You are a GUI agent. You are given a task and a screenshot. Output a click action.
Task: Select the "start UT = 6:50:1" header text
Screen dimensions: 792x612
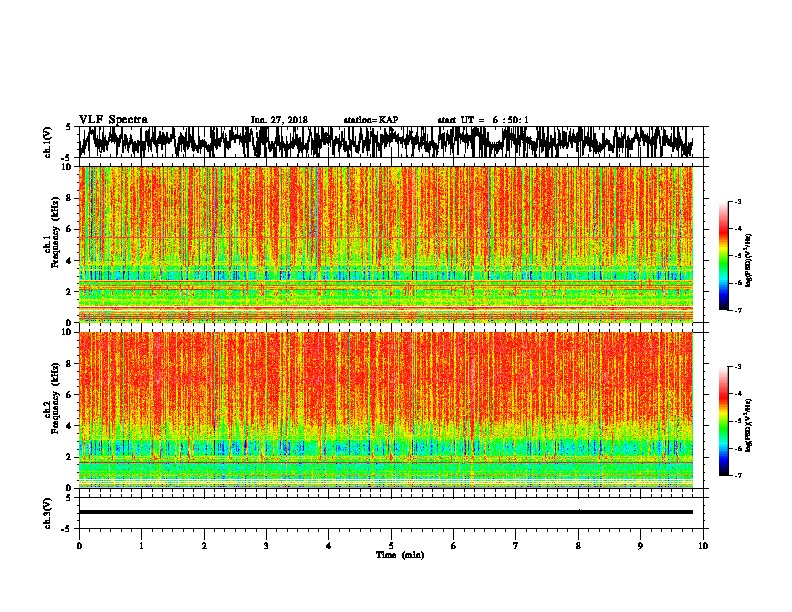tap(483, 120)
